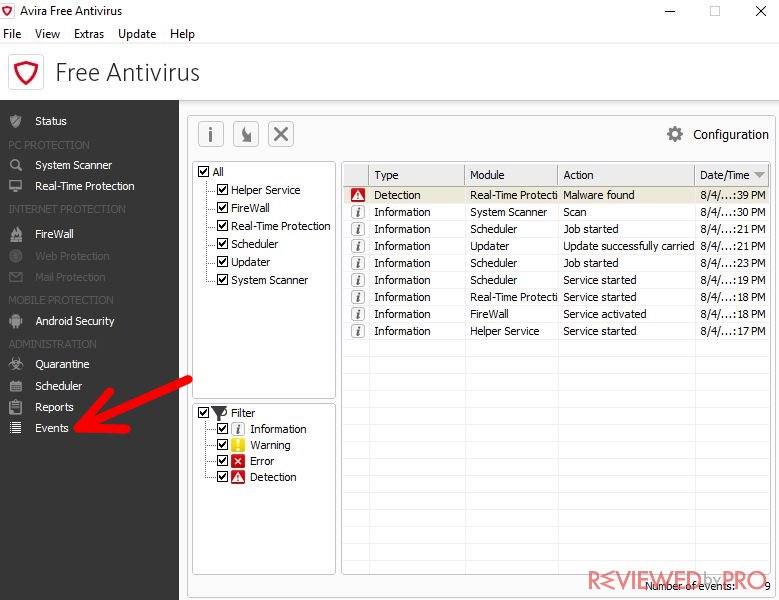Viewport: 779px width, 600px height.
Task: Toggle the Detection filter checkbox
Action: pos(223,477)
